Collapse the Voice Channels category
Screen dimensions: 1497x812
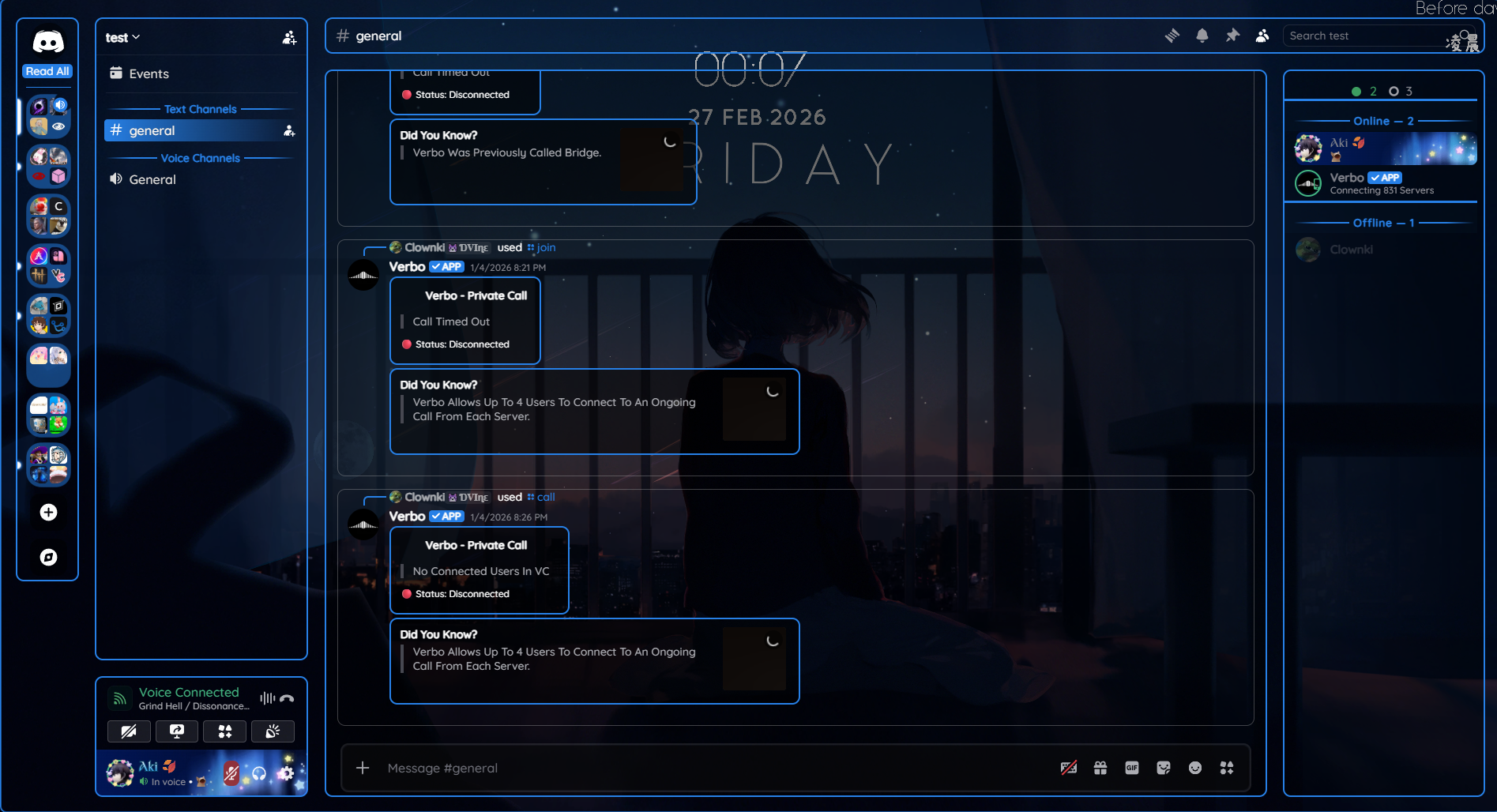pos(201,158)
